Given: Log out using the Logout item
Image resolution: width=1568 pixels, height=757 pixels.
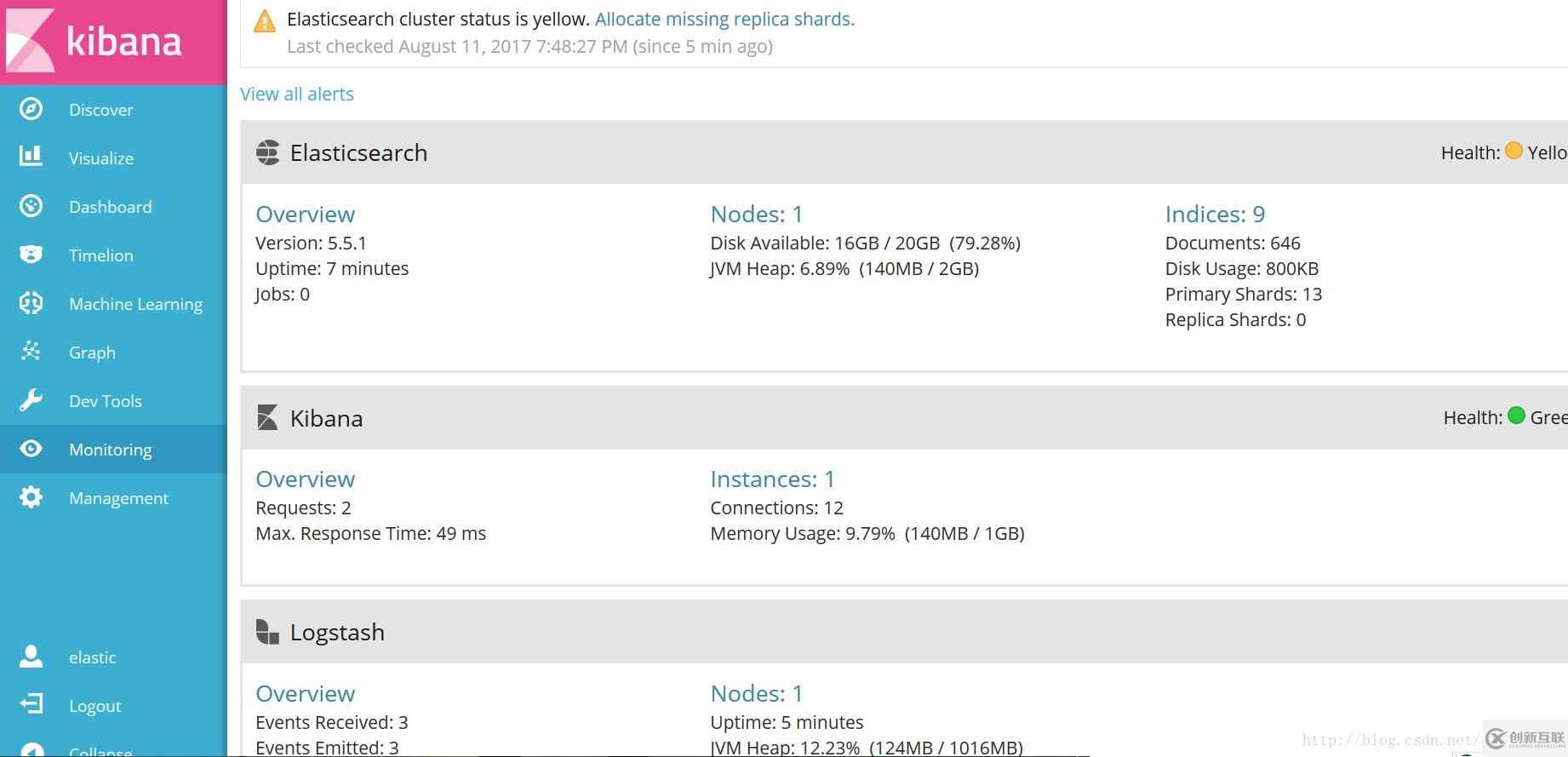Looking at the screenshot, I should [x=94, y=706].
